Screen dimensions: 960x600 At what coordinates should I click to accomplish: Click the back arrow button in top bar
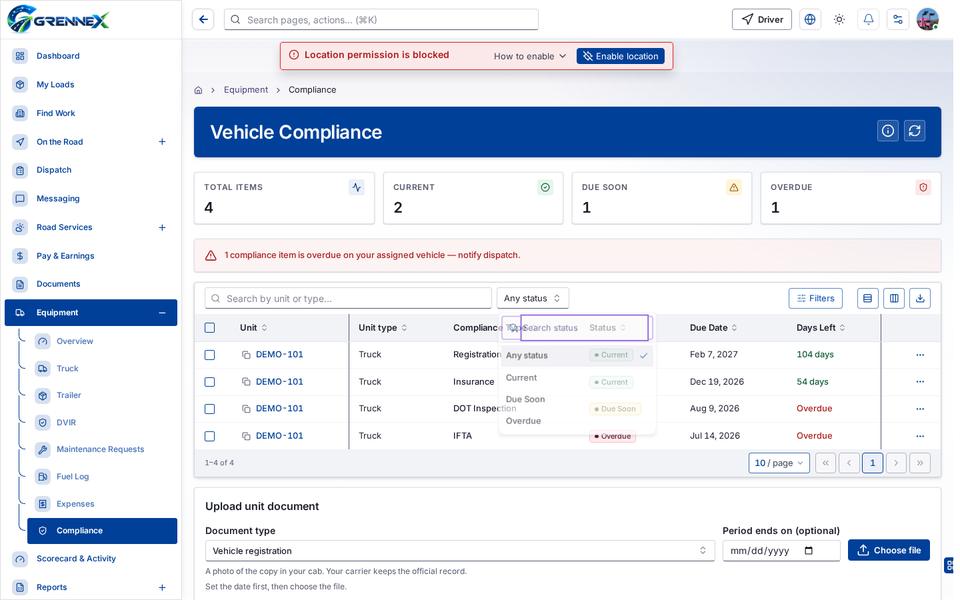click(x=203, y=20)
